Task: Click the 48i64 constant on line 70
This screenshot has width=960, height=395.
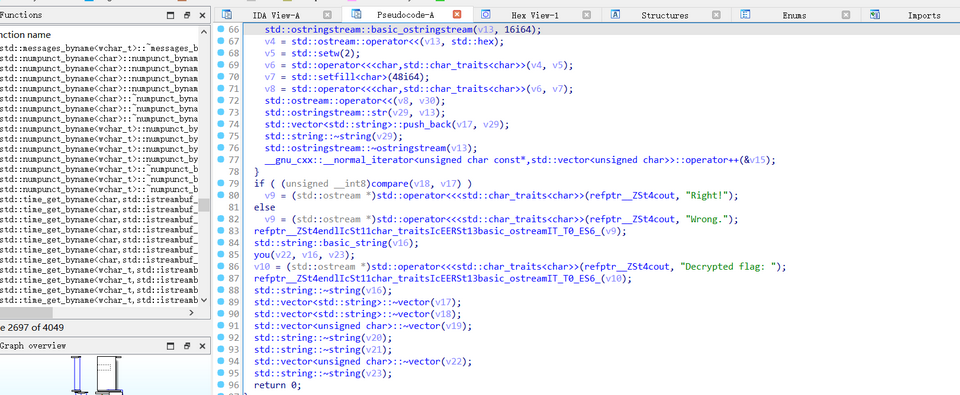Action: tap(409, 77)
